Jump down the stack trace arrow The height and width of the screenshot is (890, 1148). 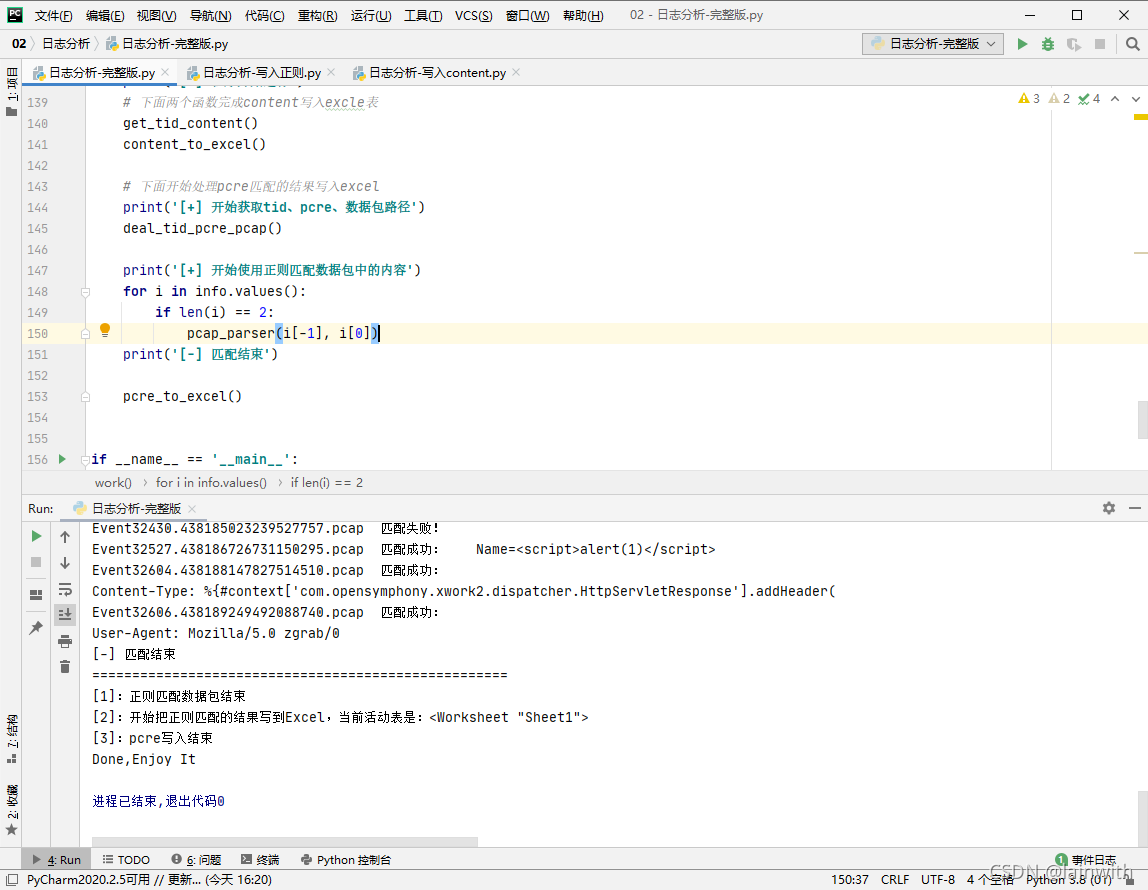coord(65,563)
